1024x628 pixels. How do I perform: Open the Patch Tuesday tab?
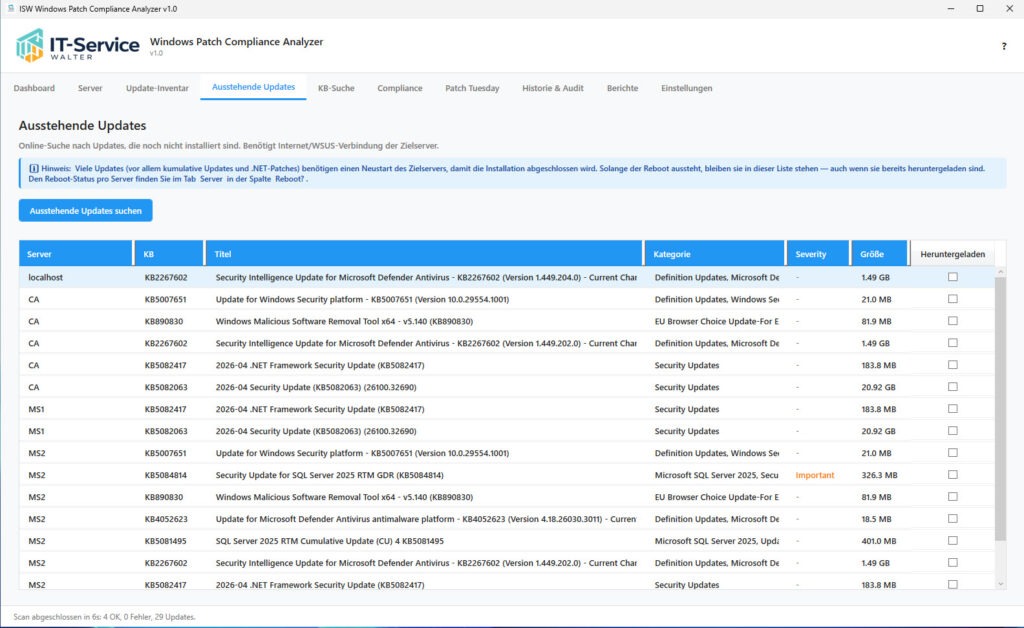(x=472, y=88)
